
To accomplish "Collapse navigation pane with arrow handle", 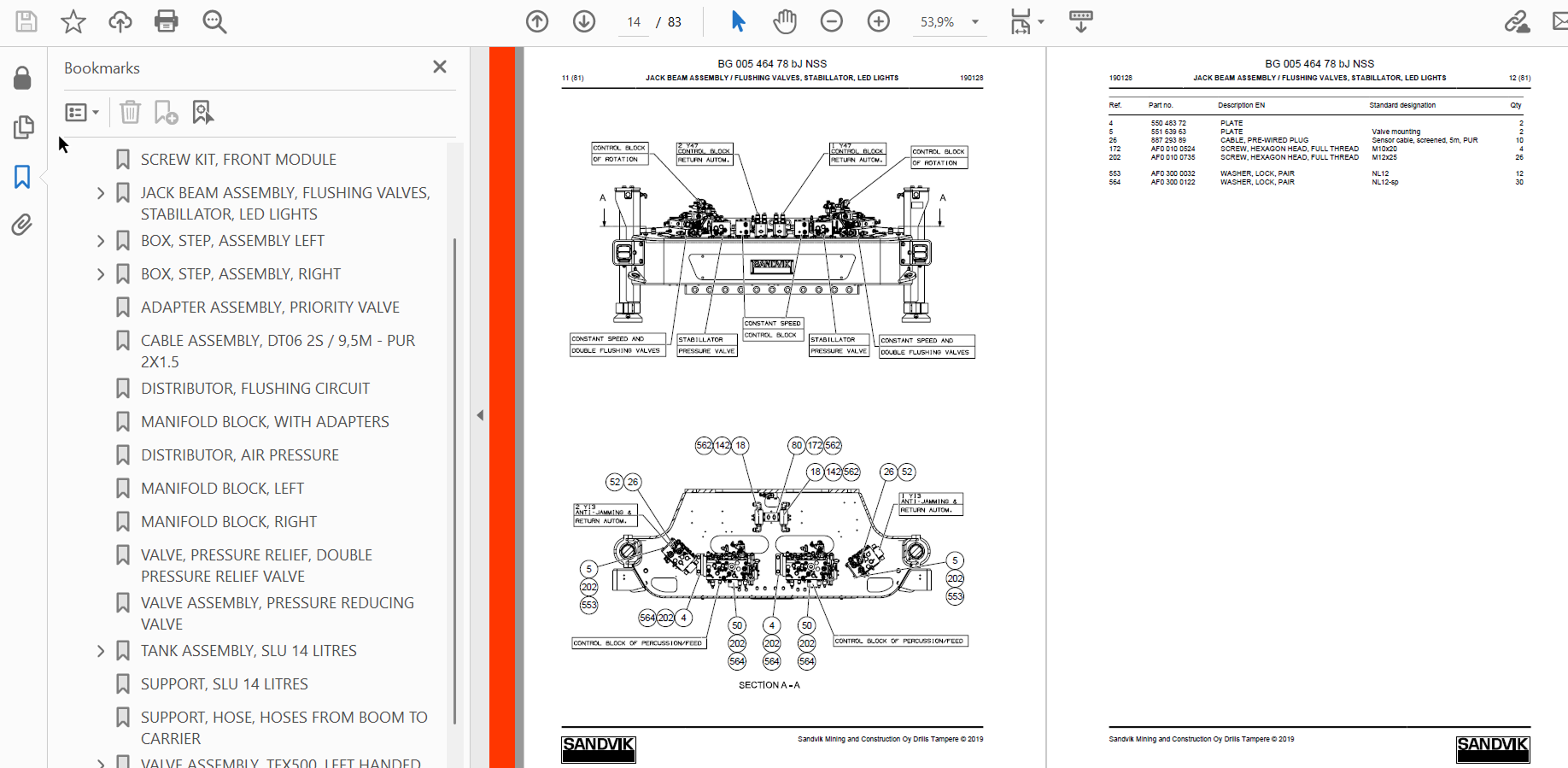I will (480, 415).
